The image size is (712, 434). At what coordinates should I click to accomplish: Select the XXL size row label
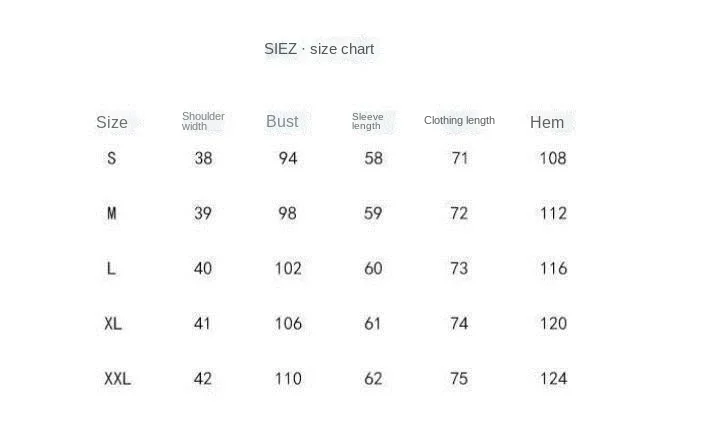(117, 378)
